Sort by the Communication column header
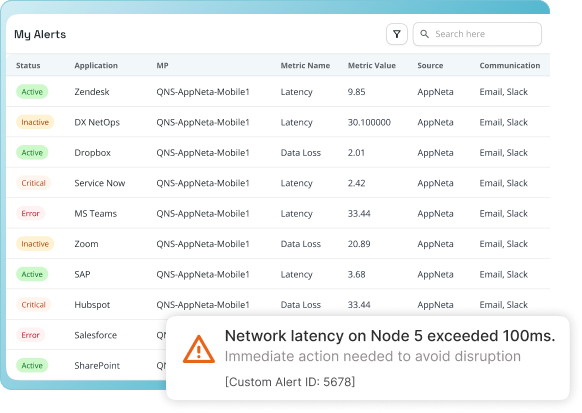This screenshot has height=413, width=582. (510, 66)
